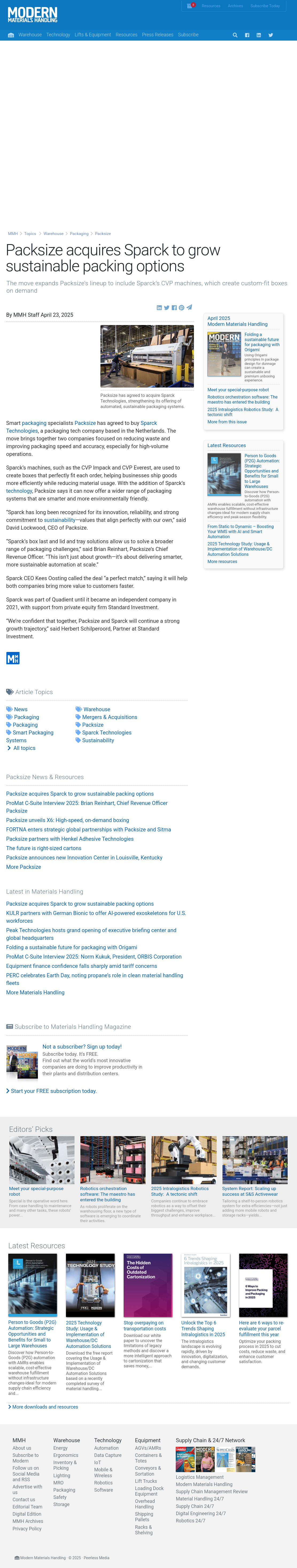Open the search magnifier in the navbar
The height and width of the screenshot is (1568, 297).
point(235,35)
